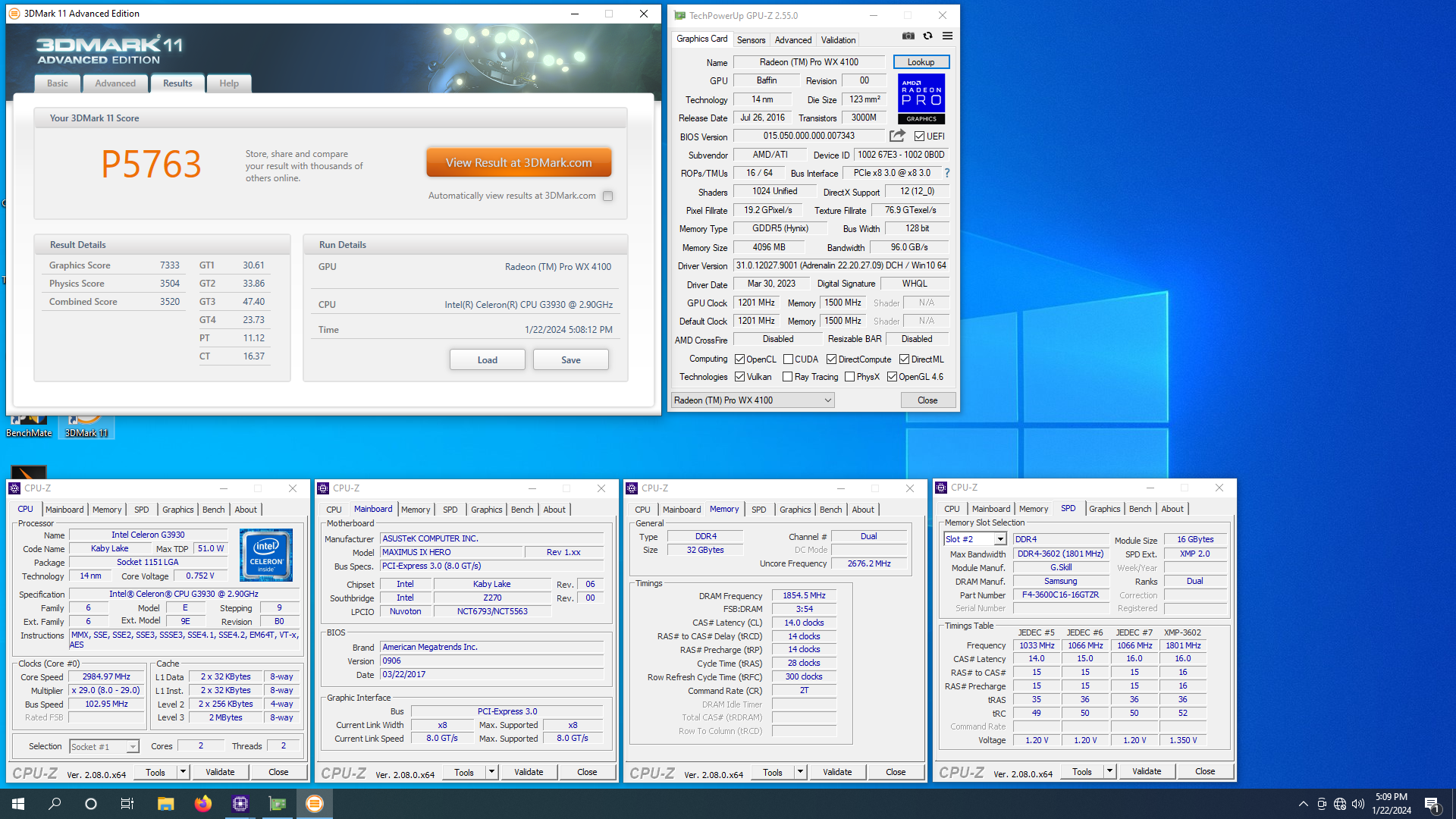Click Intel Celeron logo in CPU-Z
This screenshot has width=1456, height=819.
tap(266, 554)
